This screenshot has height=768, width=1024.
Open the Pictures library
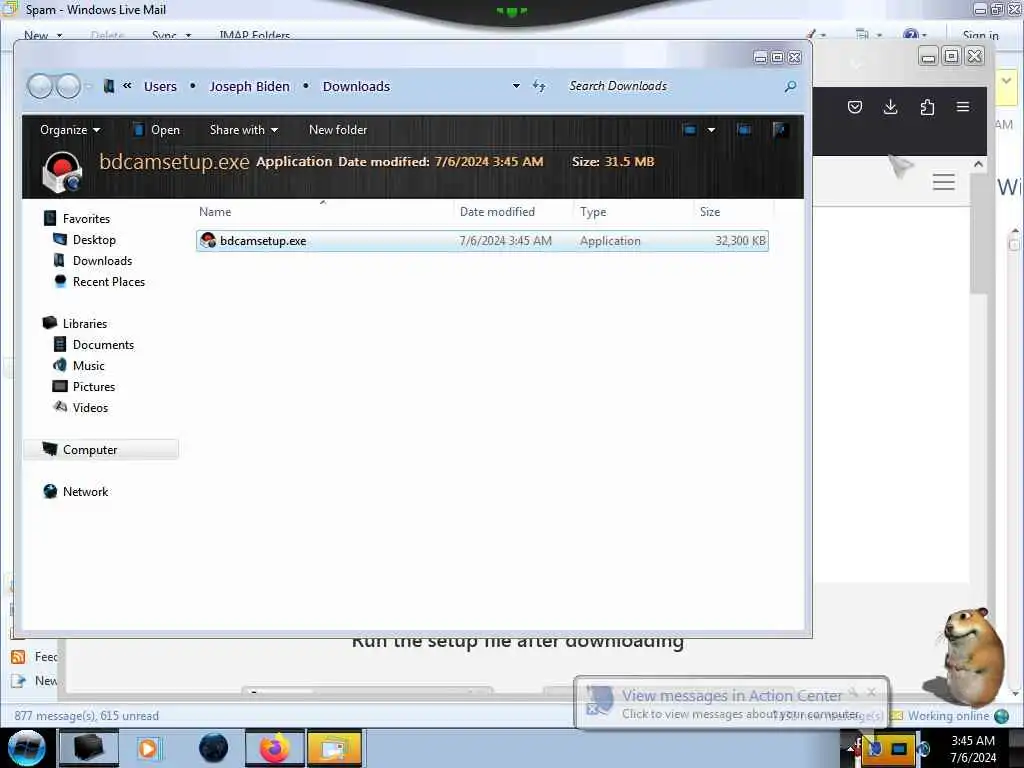[93, 387]
